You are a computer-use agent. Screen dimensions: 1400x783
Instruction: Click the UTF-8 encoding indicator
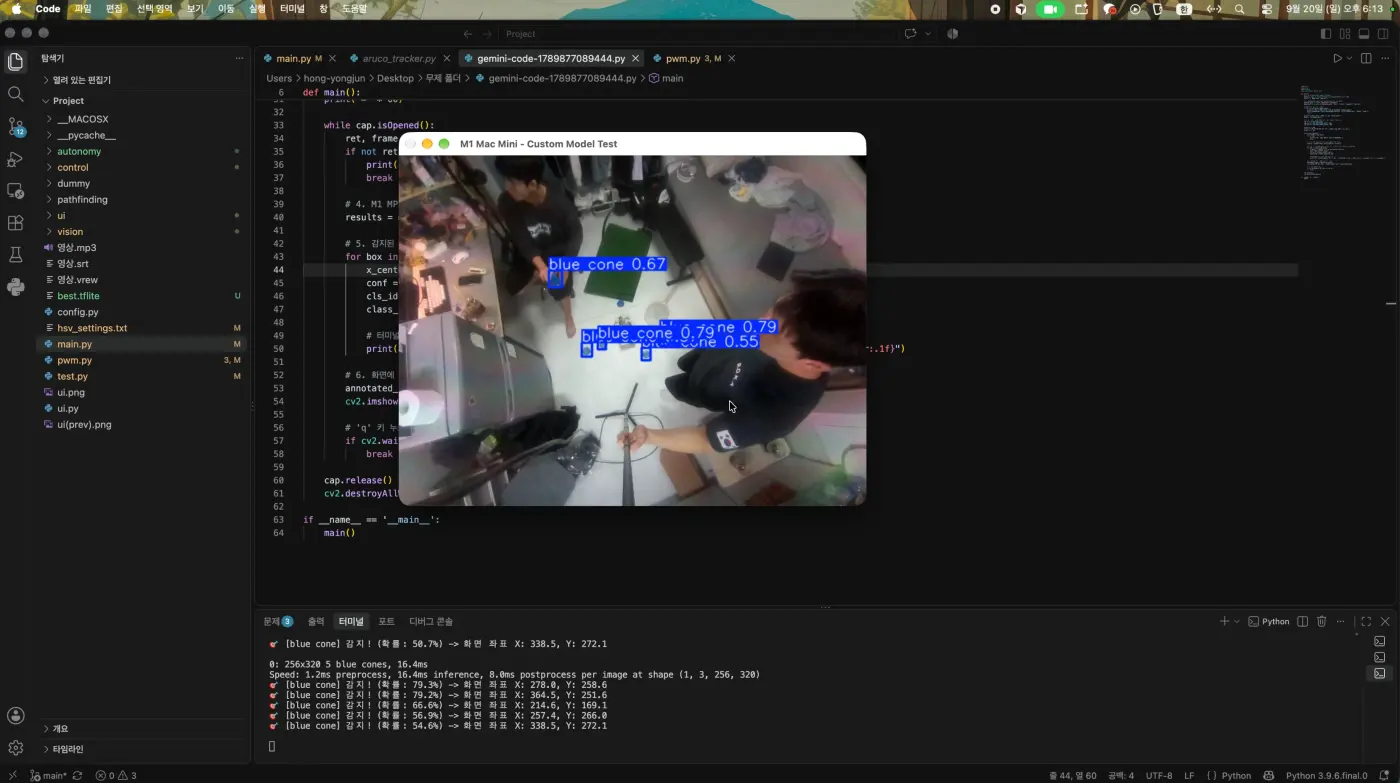(x=1159, y=775)
